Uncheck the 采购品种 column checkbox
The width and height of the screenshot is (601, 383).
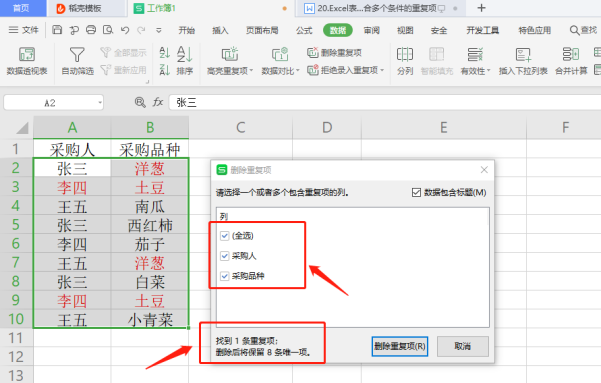pyautogui.click(x=225, y=276)
